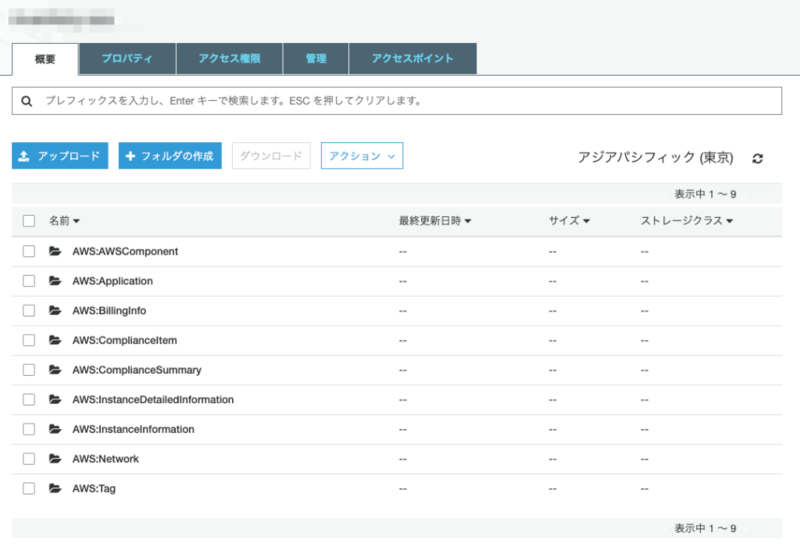Focus the prefix search input field
This screenshot has width=800, height=547.
(x=397, y=101)
